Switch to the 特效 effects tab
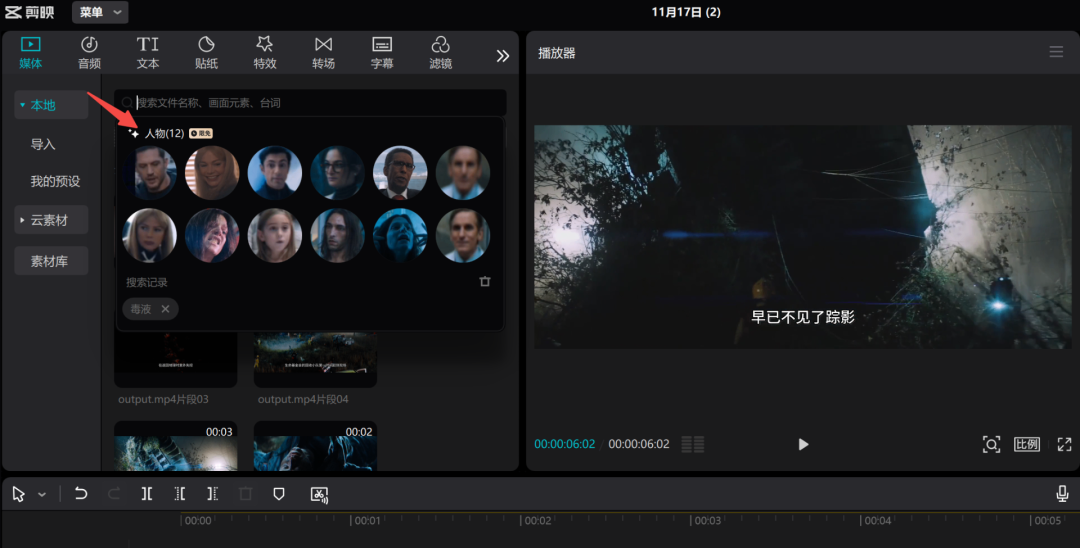 click(264, 52)
